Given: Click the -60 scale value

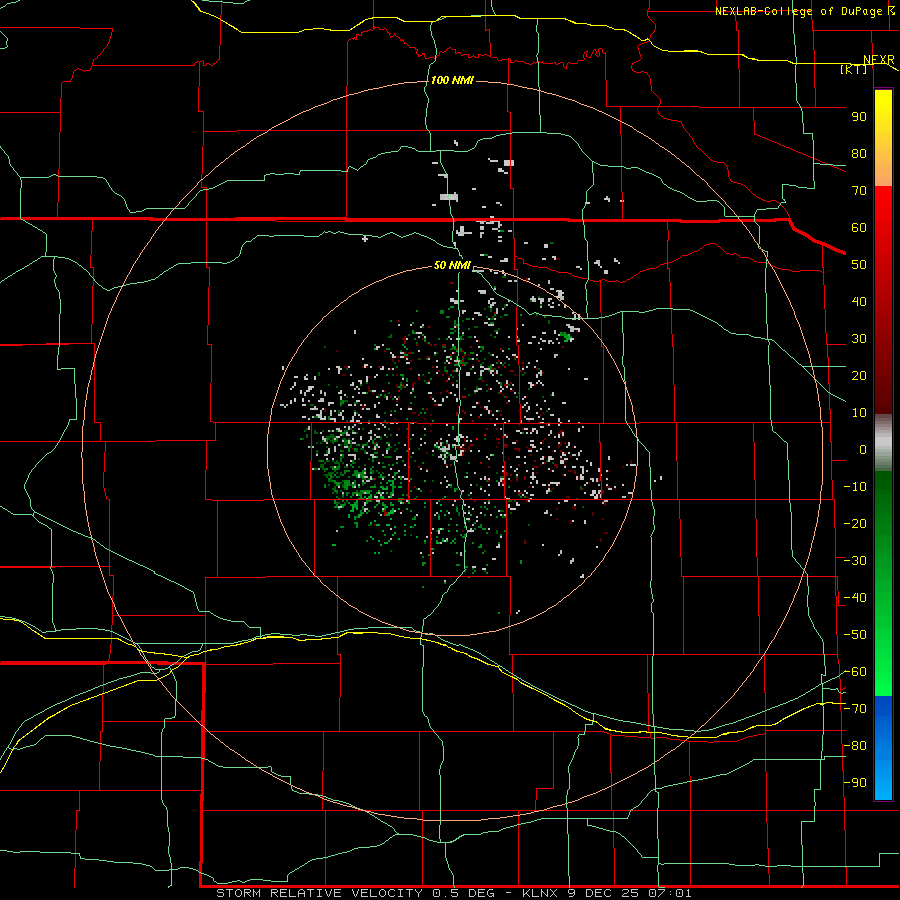Looking at the screenshot, I should (855, 672).
